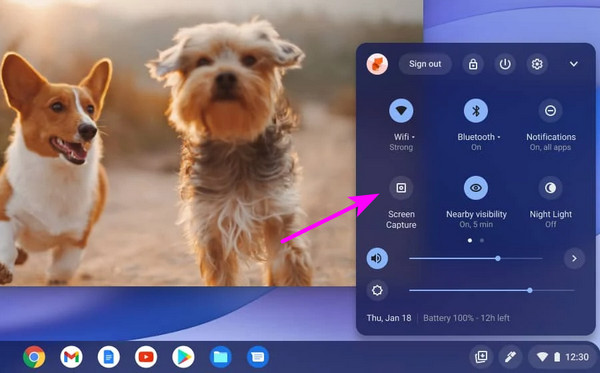Viewport: 600px width, 373px height.
Task: Lock the screen with the padlock icon
Action: (x=473, y=64)
